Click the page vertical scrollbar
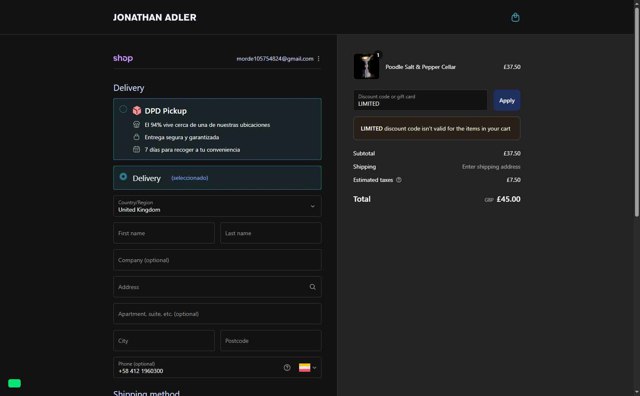The width and height of the screenshot is (640, 396). pyautogui.click(x=636, y=112)
